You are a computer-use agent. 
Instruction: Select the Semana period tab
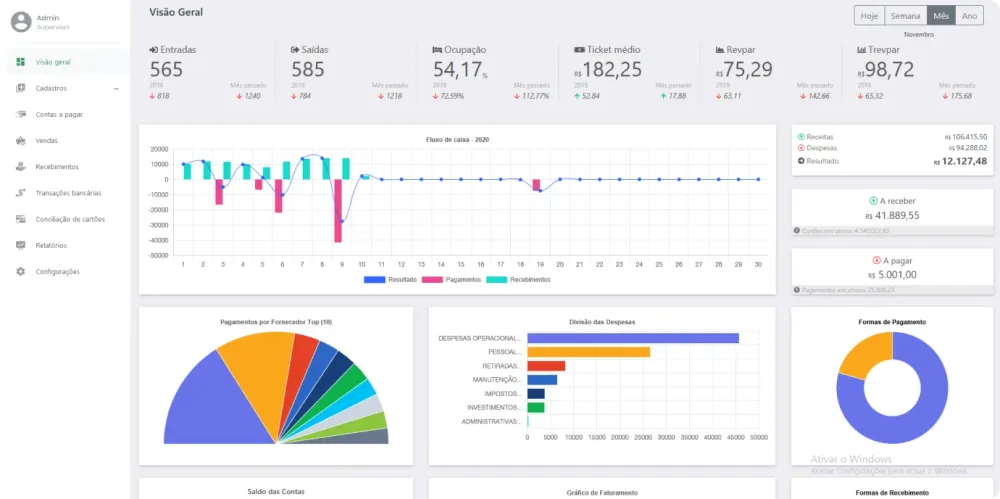(x=906, y=16)
